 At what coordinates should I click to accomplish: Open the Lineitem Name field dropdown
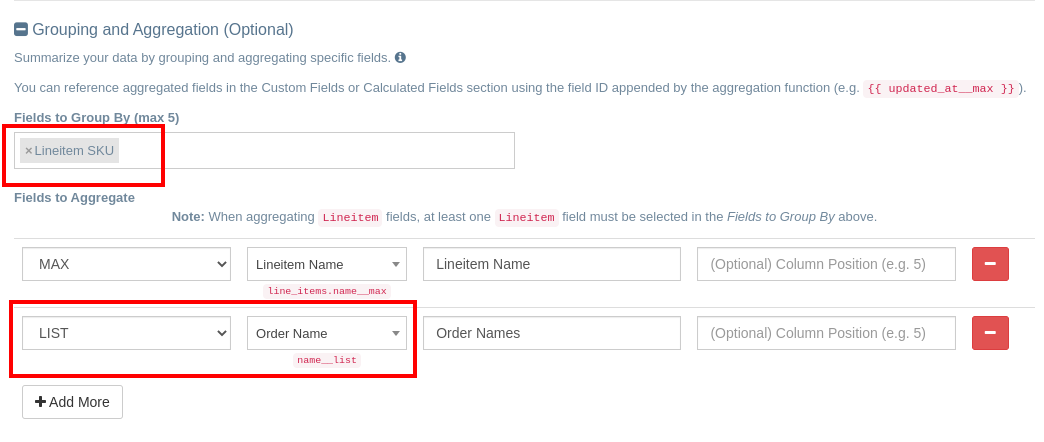pyautogui.click(x=327, y=264)
